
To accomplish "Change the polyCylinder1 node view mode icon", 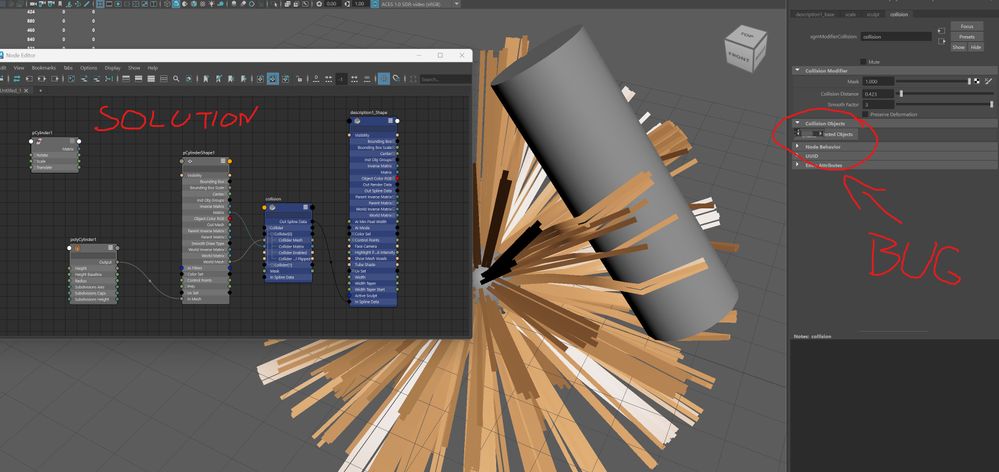I will coord(111,248).
